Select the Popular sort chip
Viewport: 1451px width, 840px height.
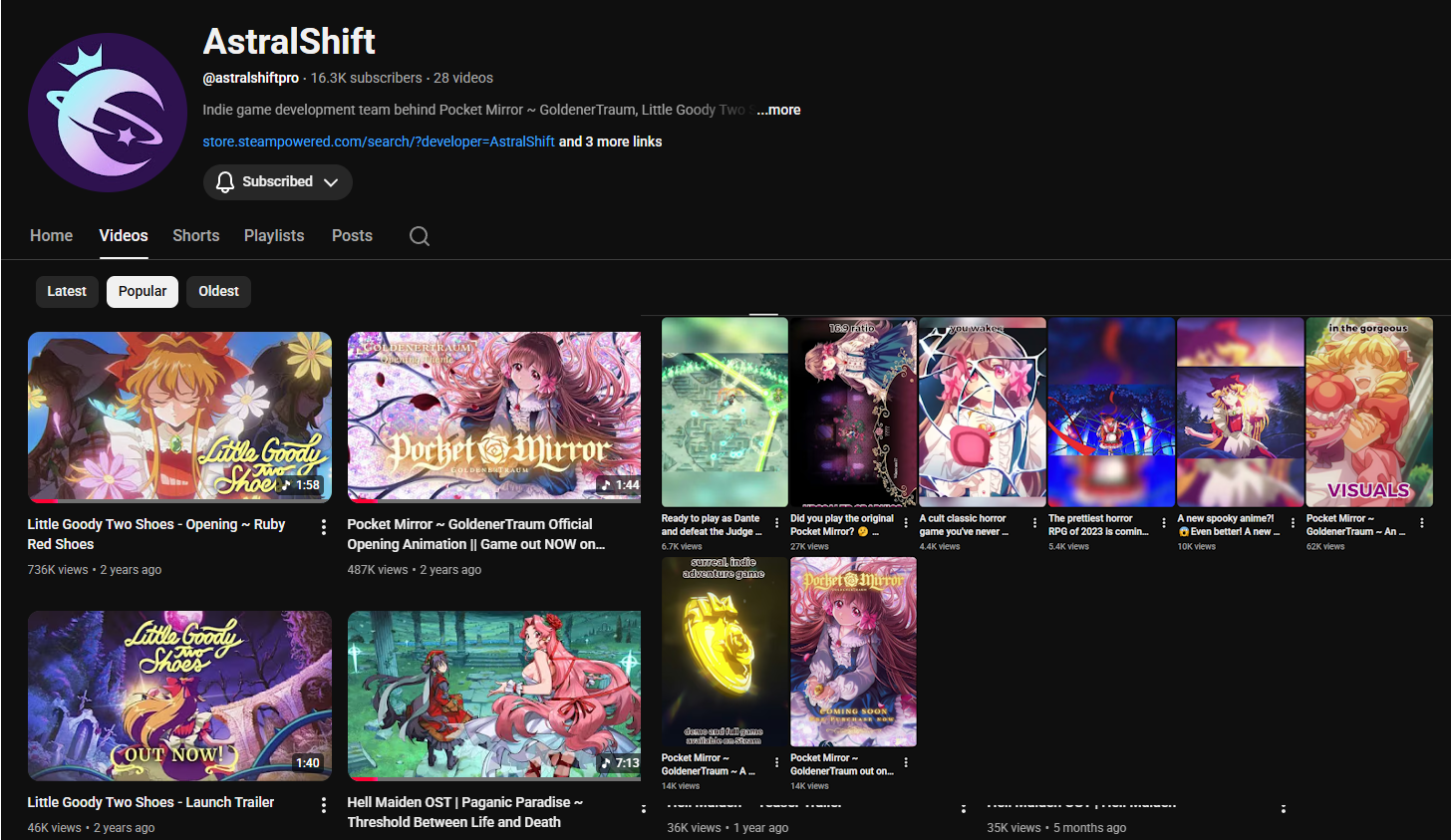[x=143, y=292]
